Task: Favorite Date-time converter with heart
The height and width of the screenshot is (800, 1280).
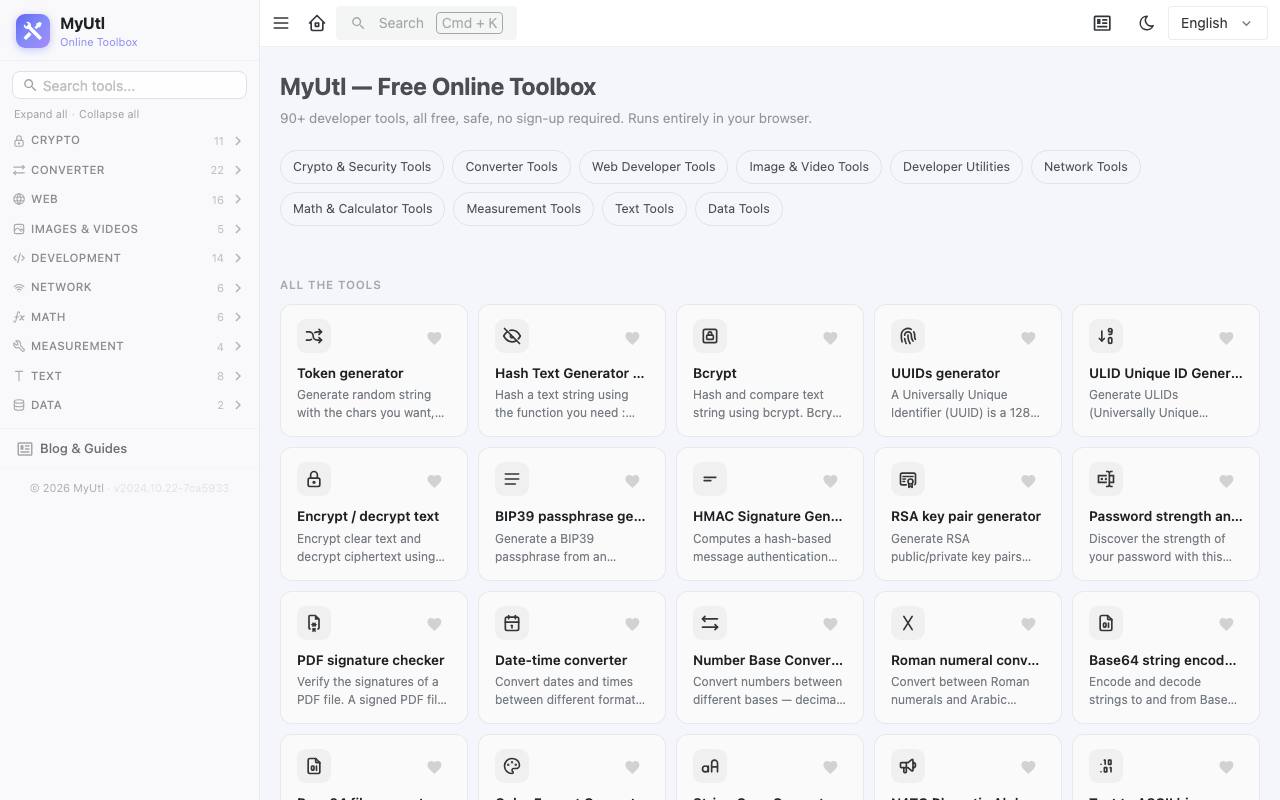Action: tap(632, 624)
